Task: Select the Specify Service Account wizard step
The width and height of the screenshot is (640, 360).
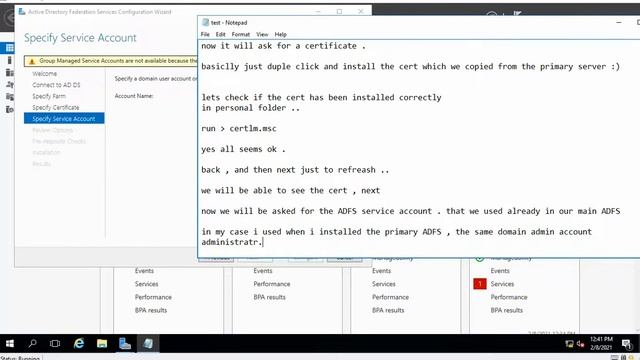Action: pos(64,118)
